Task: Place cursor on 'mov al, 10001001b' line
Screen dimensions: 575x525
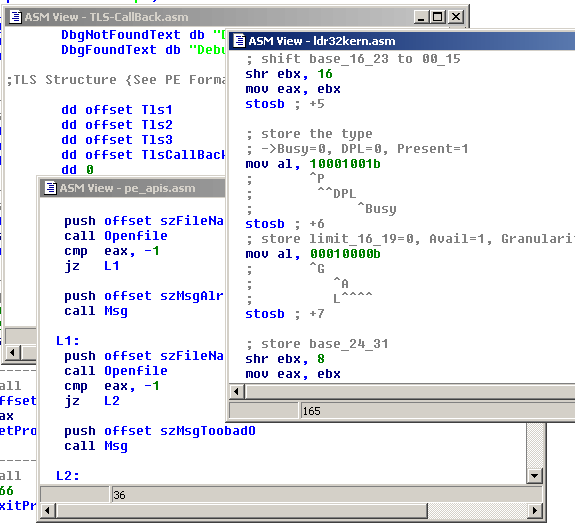Action: click(313, 164)
